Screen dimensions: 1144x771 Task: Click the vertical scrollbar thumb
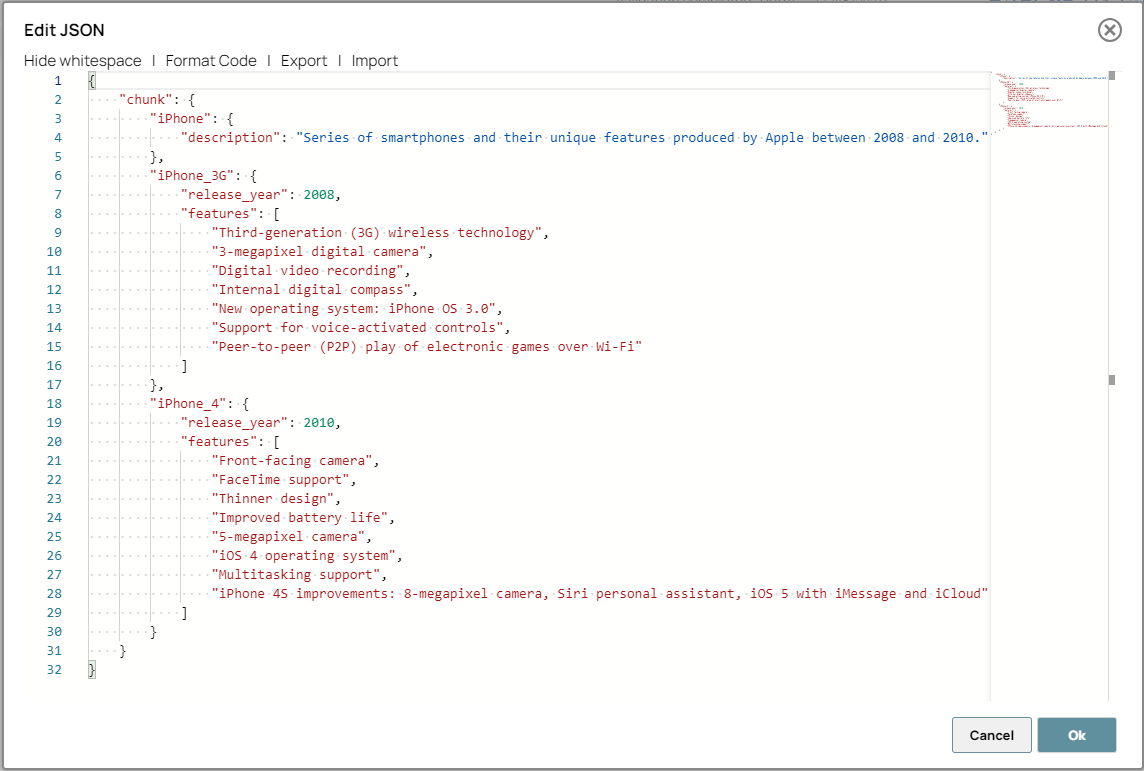click(1111, 381)
